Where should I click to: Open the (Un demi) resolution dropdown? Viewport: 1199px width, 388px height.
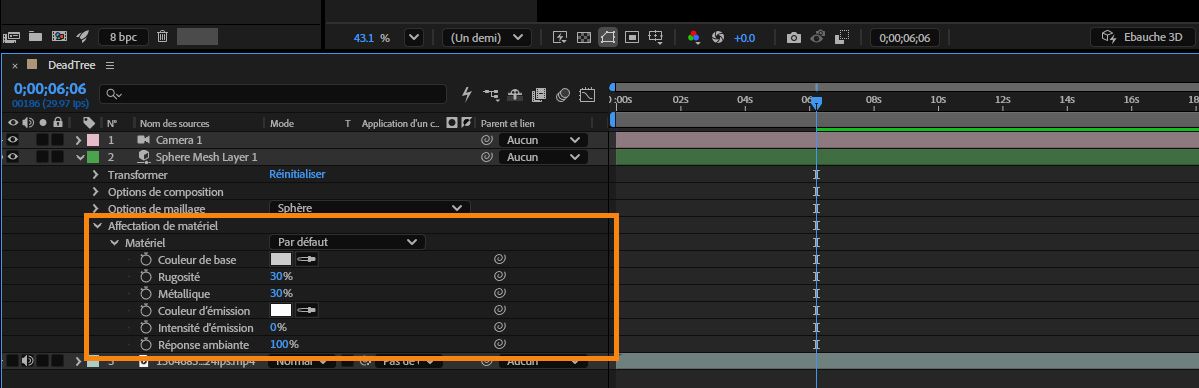point(486,37)
